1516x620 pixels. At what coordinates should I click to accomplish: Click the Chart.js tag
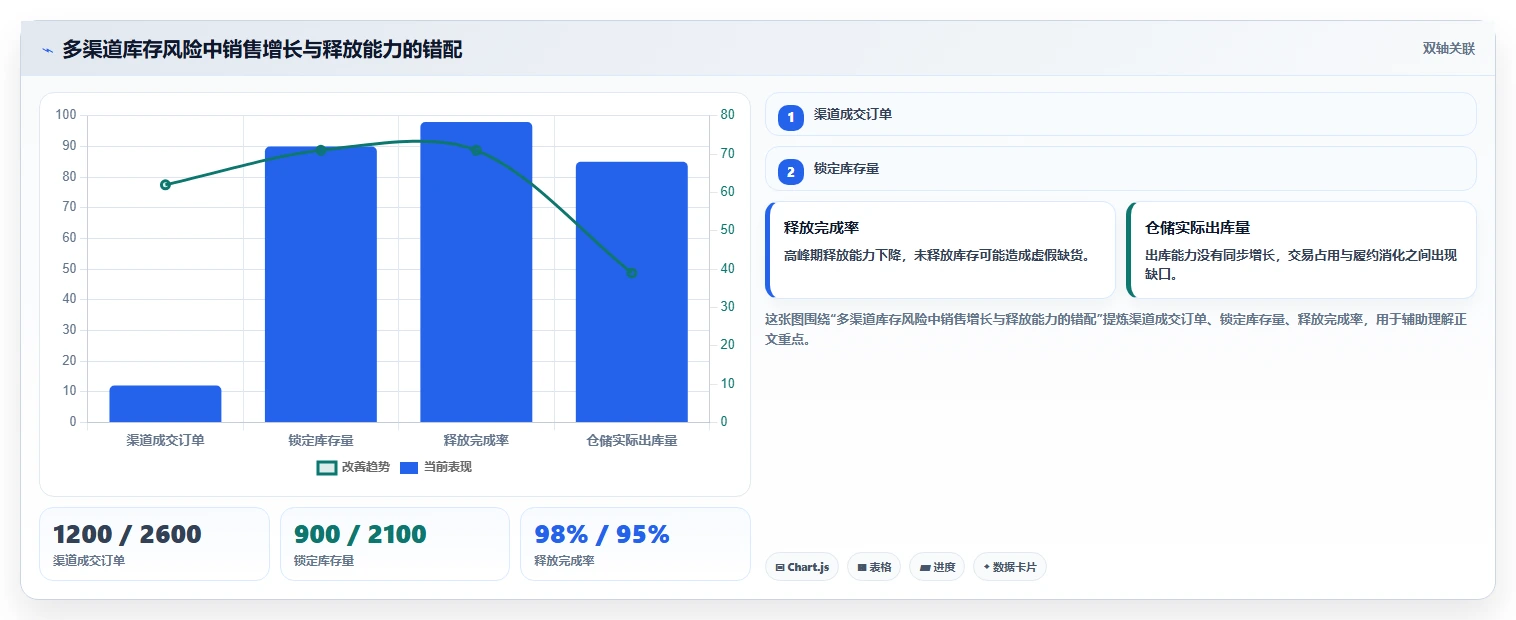coord(802,567)
